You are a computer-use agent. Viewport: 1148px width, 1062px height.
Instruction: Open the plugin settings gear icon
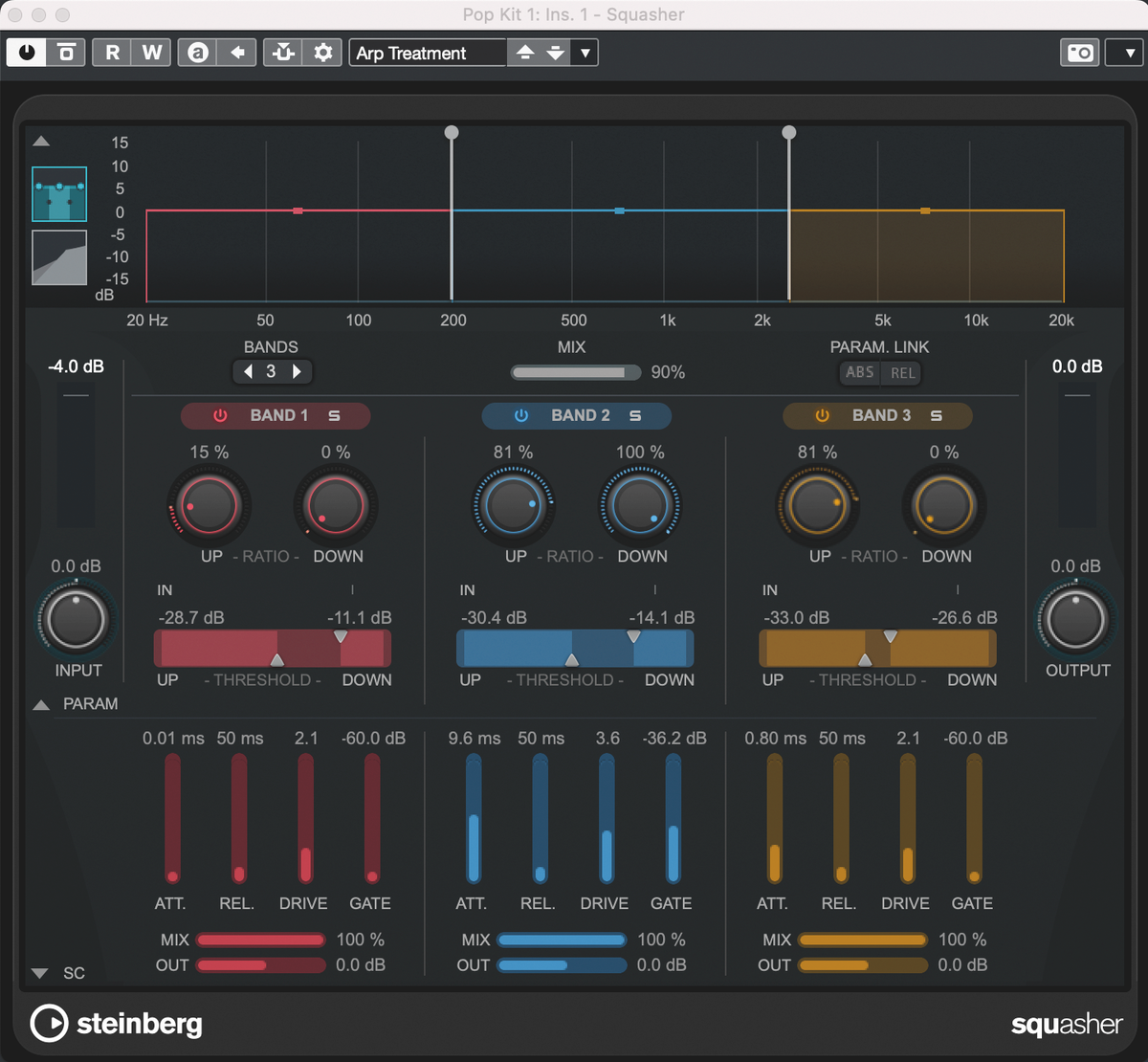coord(323,52)
